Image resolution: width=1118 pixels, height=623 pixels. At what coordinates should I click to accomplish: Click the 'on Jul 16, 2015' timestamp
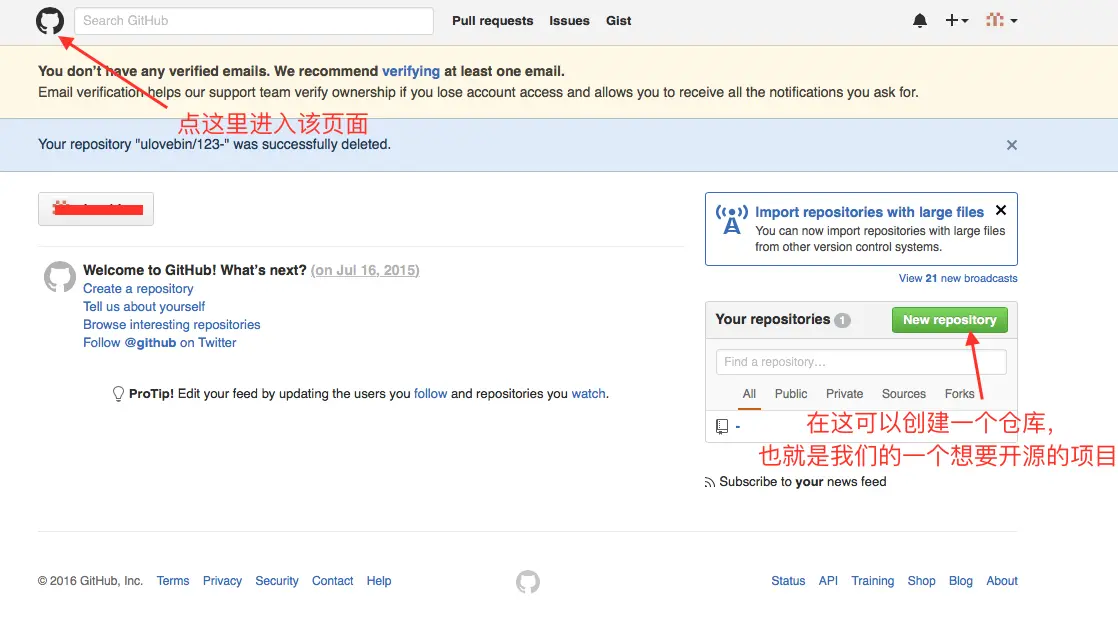click(x=365, y=270)
